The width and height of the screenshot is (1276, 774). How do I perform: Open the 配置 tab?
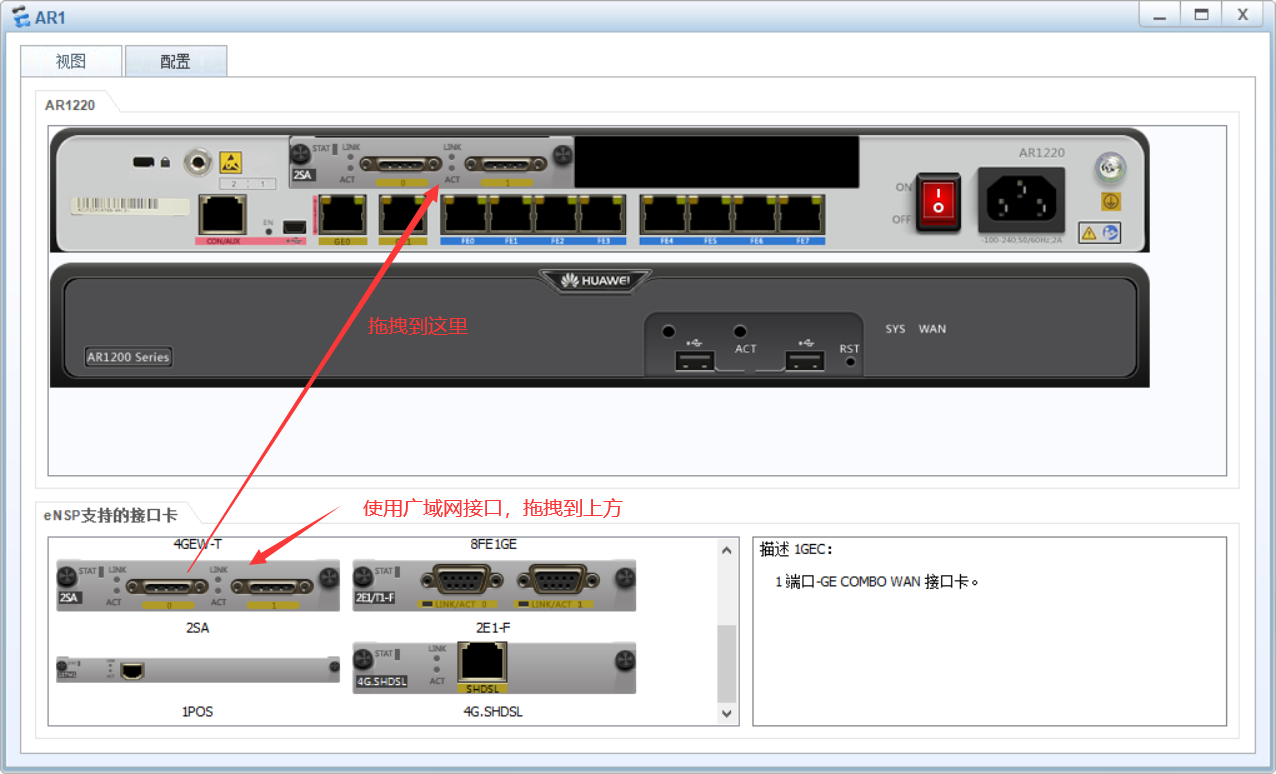click(x=176, y=61)
